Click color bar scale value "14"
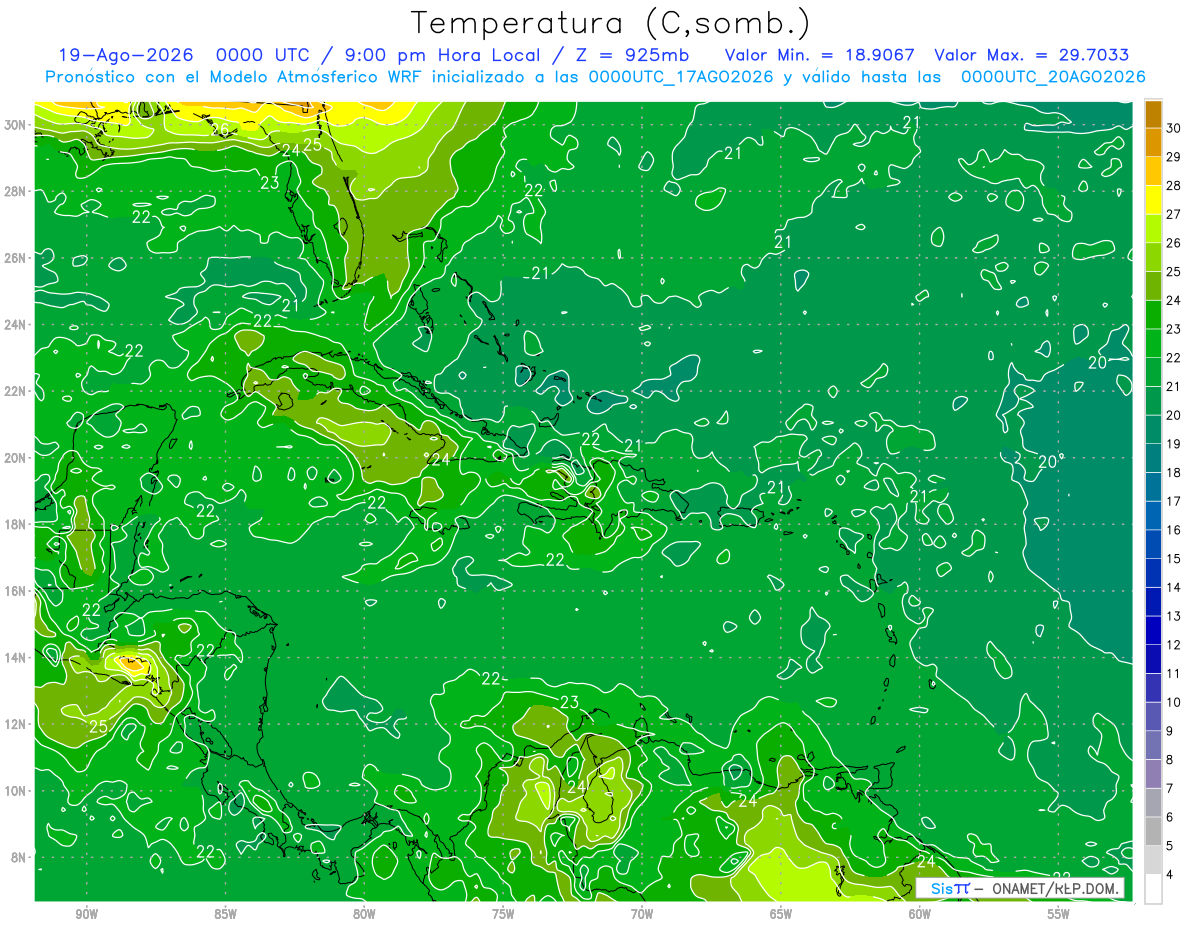 coord(1175,588)
